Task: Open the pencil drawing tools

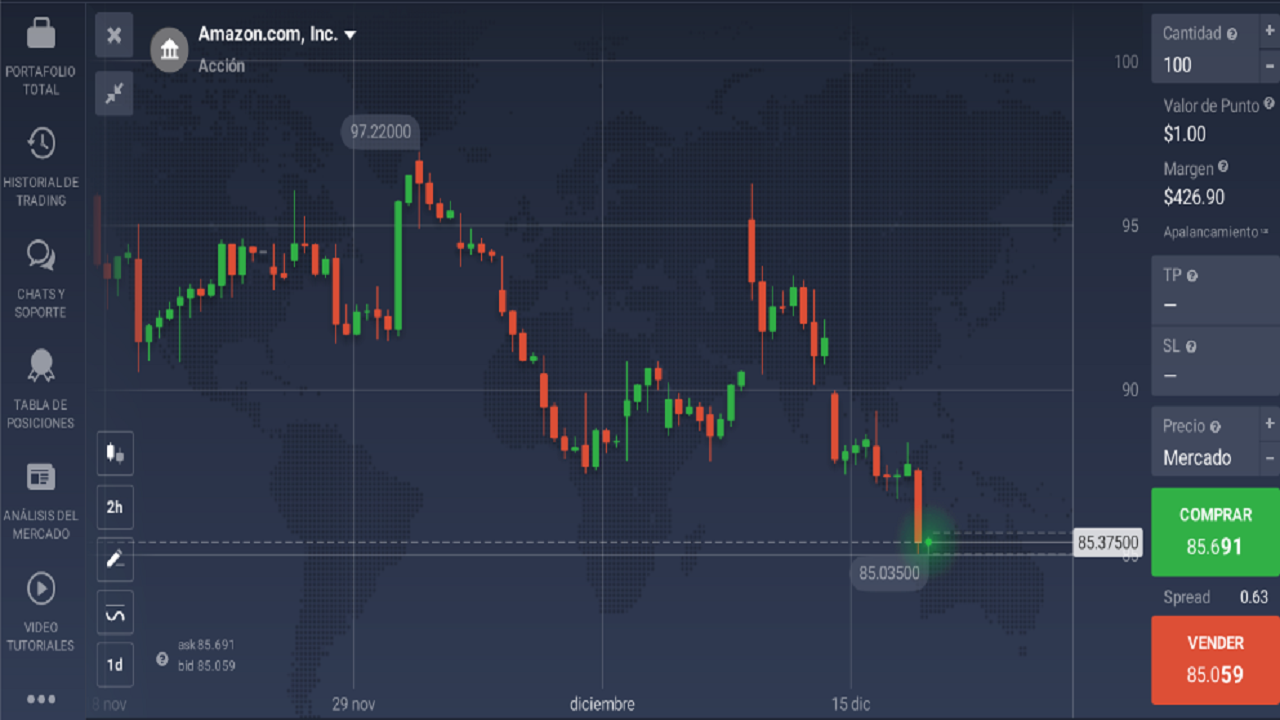Action: 115,560
